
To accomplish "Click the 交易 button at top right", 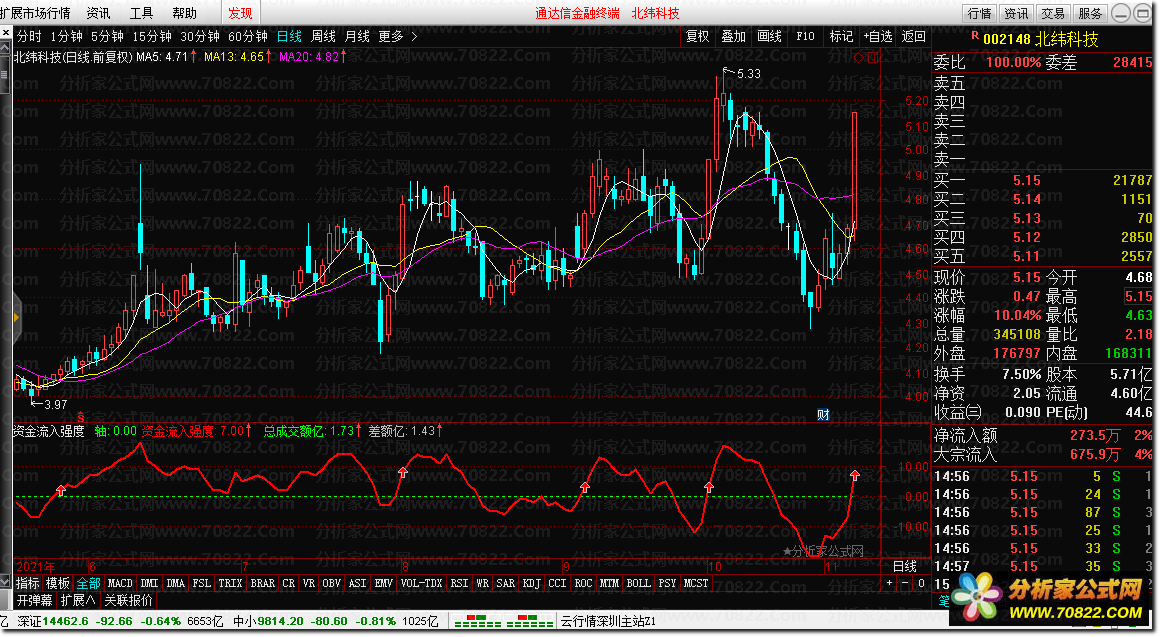I will click(x=1052, y=13).
